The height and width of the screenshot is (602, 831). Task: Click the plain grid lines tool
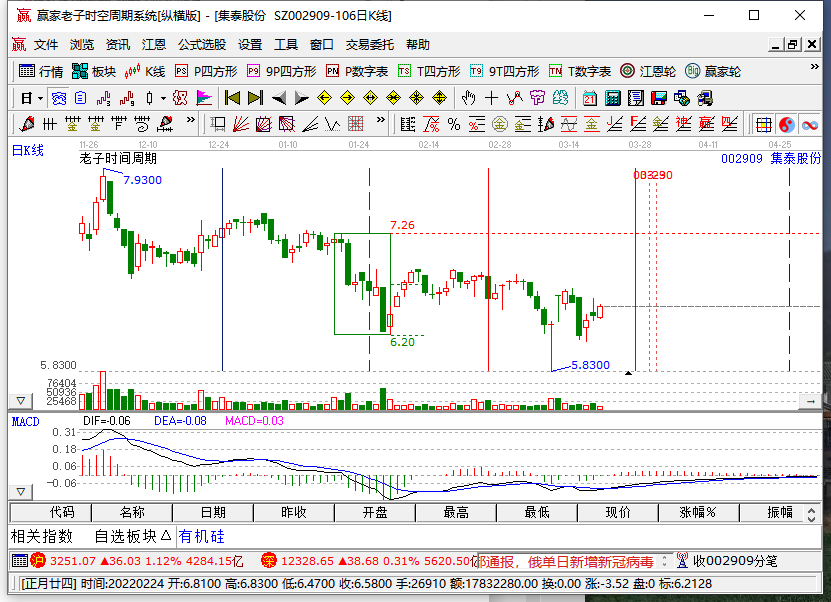(x=49, y=125)
